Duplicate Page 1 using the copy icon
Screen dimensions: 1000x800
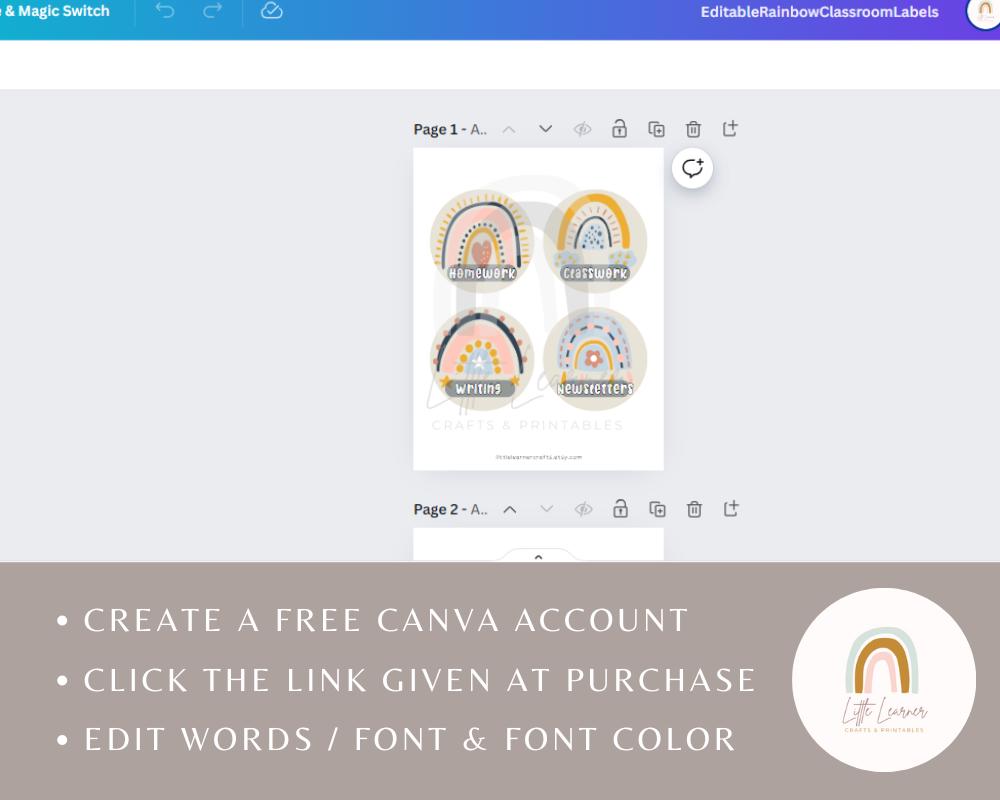656,128
